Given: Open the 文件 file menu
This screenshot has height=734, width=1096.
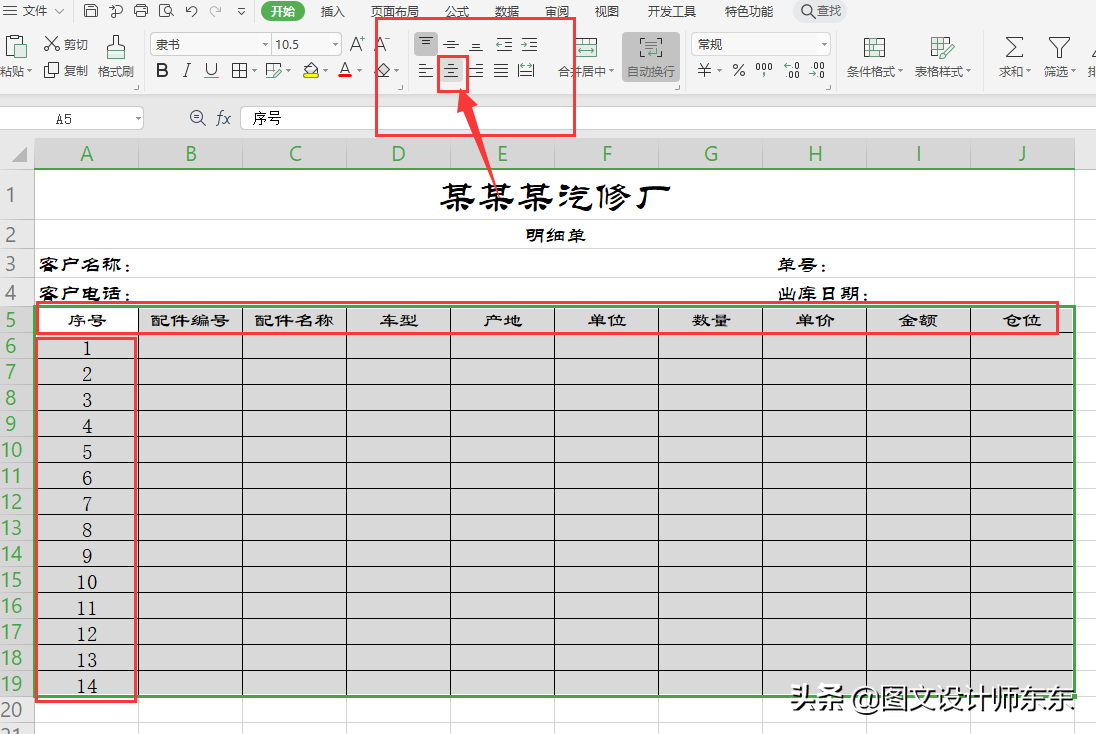Looking at the screenshot, I should pos(34,11).
